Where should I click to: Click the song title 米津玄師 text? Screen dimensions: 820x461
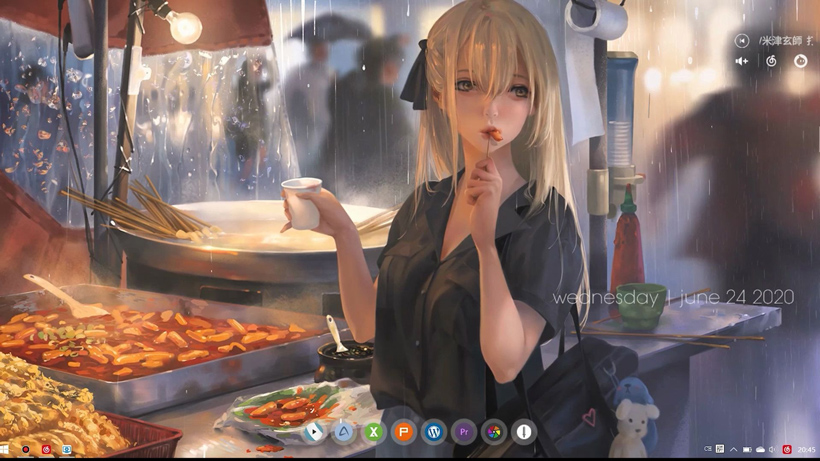tap(781, 40)
